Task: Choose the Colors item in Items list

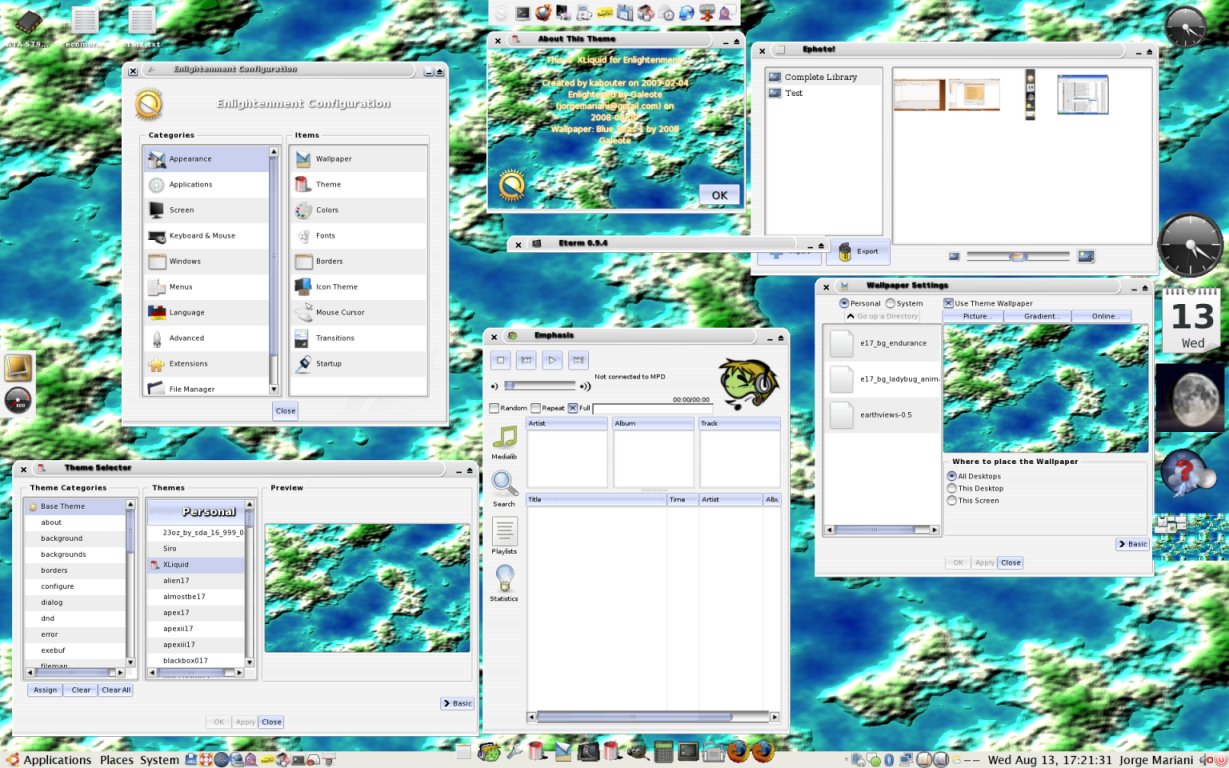Action: point(358,210)
